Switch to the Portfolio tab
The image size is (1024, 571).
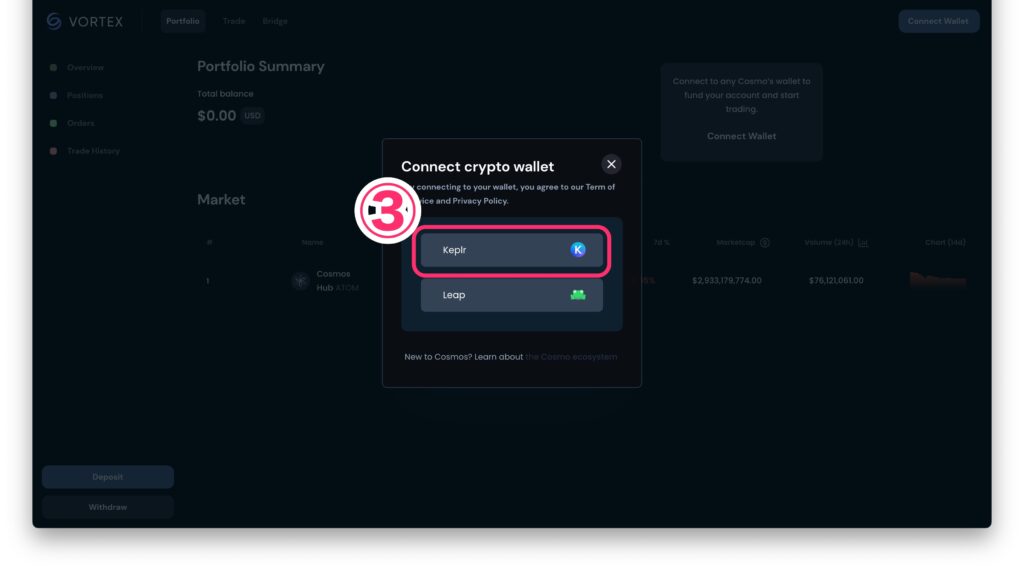(183, 21)
